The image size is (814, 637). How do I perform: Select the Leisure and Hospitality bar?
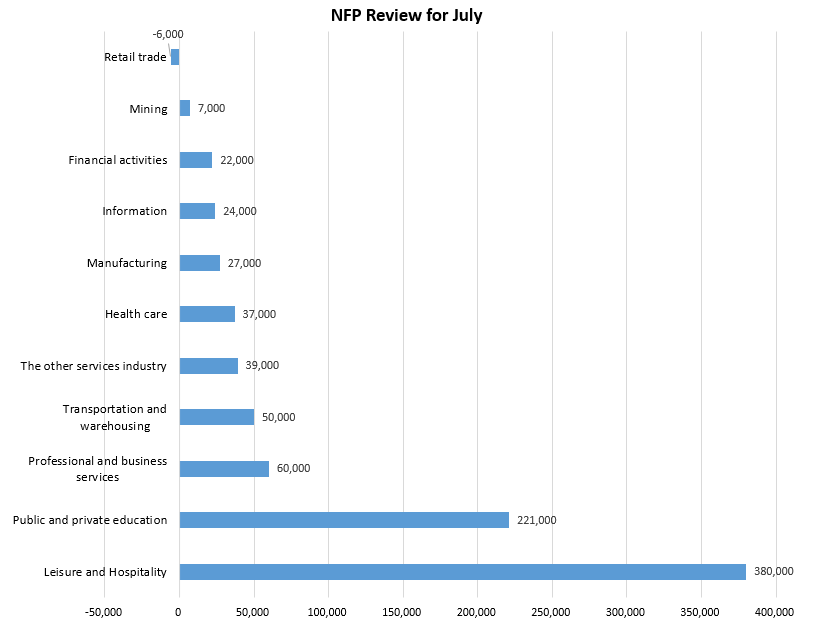pyautogui.click(x=462, y=572)
